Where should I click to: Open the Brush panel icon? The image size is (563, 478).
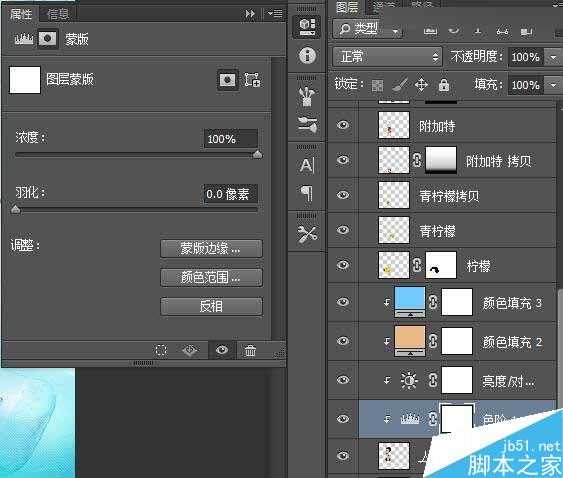pos(307,124)
